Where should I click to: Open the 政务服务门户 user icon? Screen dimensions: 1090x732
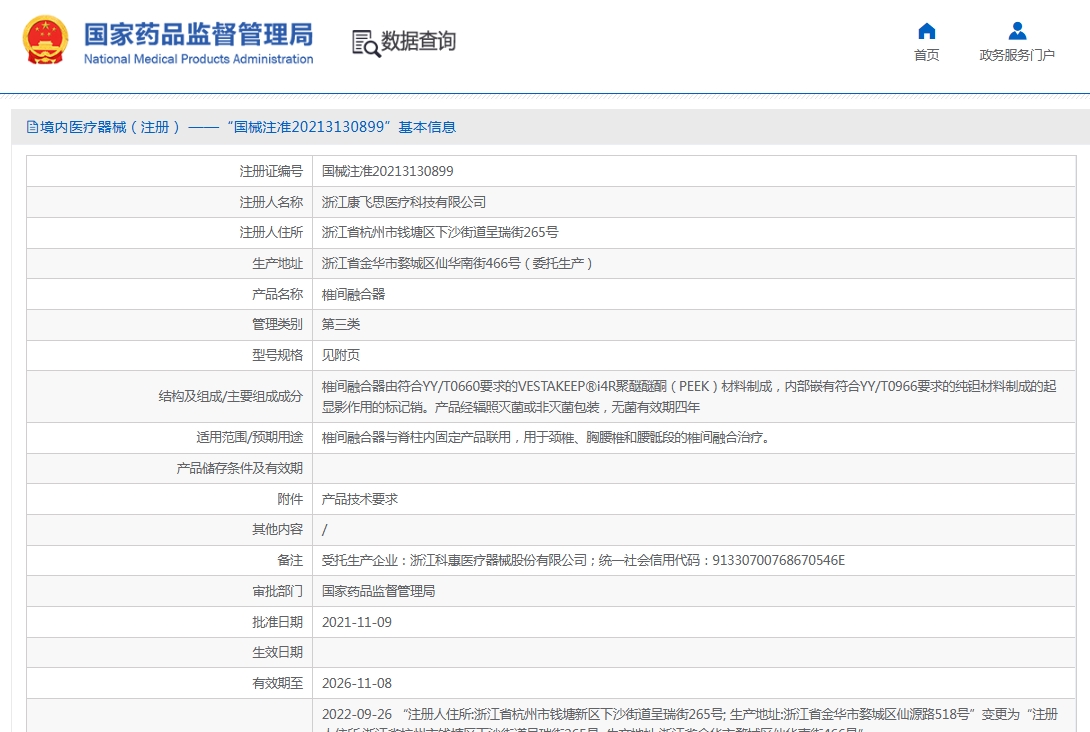(1017, 31)
